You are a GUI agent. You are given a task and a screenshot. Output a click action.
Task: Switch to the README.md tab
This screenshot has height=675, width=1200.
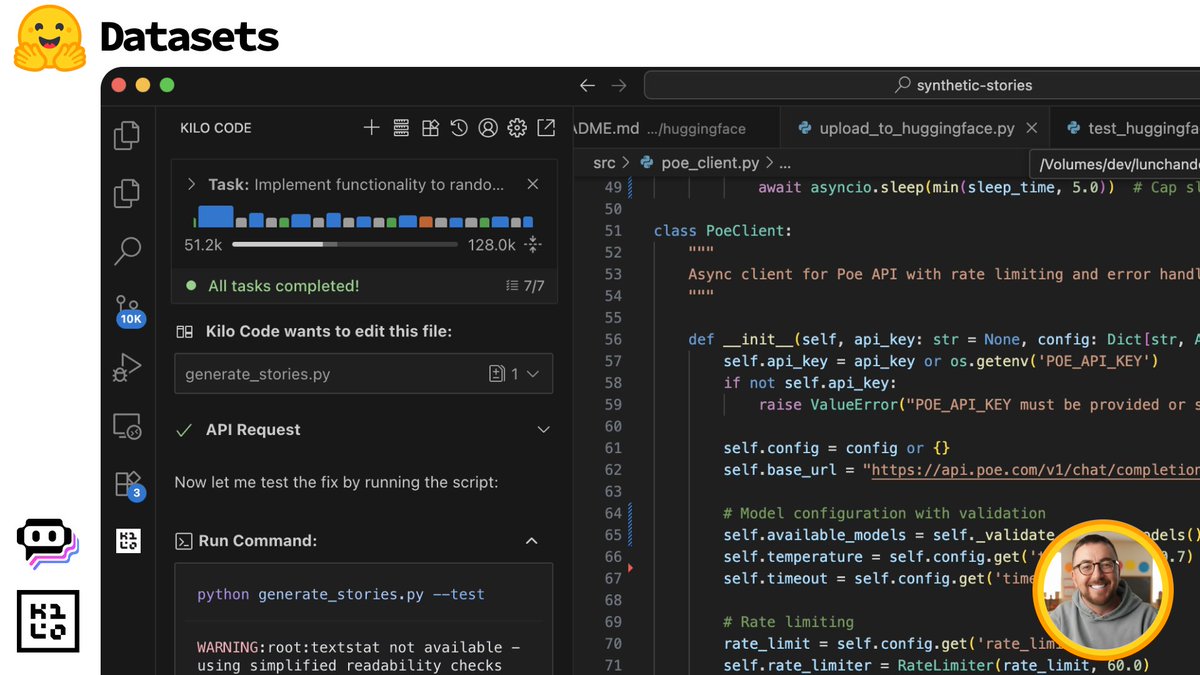tap(659, 128)
